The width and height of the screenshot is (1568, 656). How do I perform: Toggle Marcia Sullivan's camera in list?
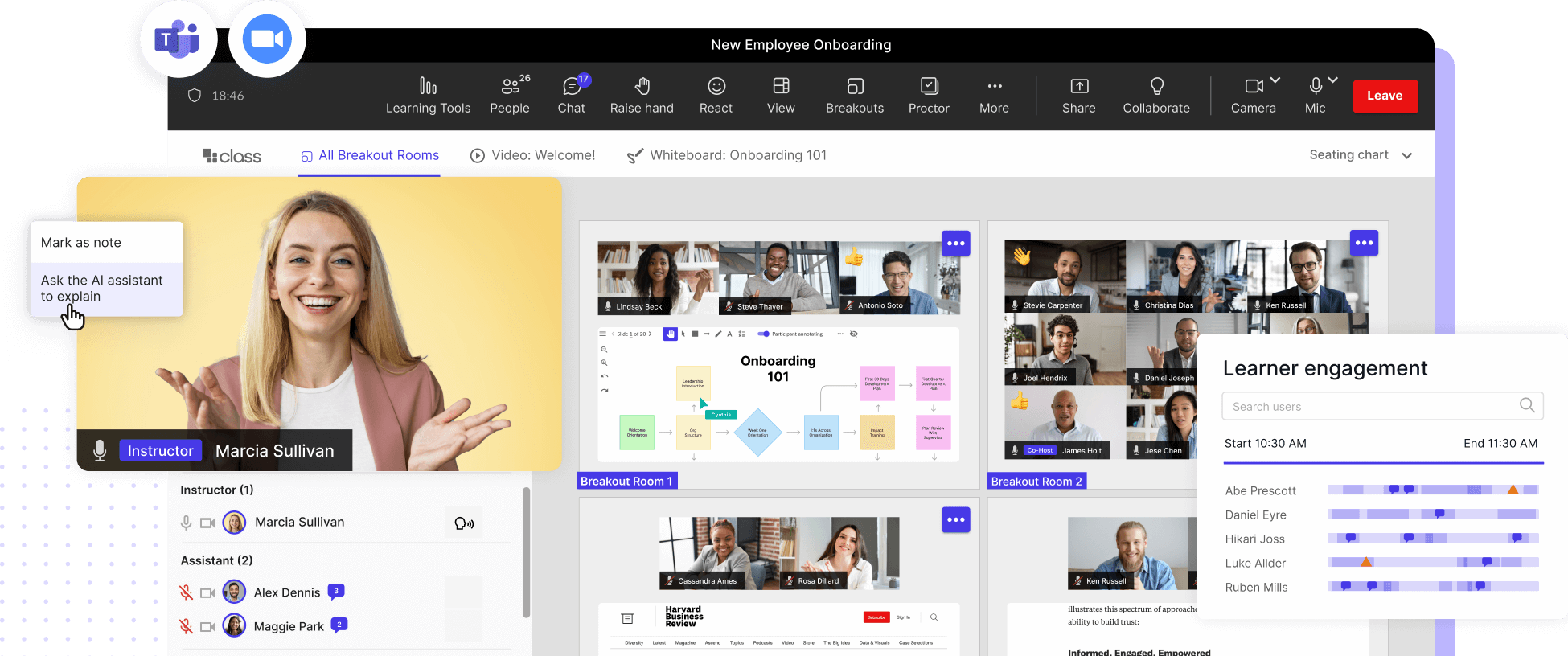coord(207,523)
